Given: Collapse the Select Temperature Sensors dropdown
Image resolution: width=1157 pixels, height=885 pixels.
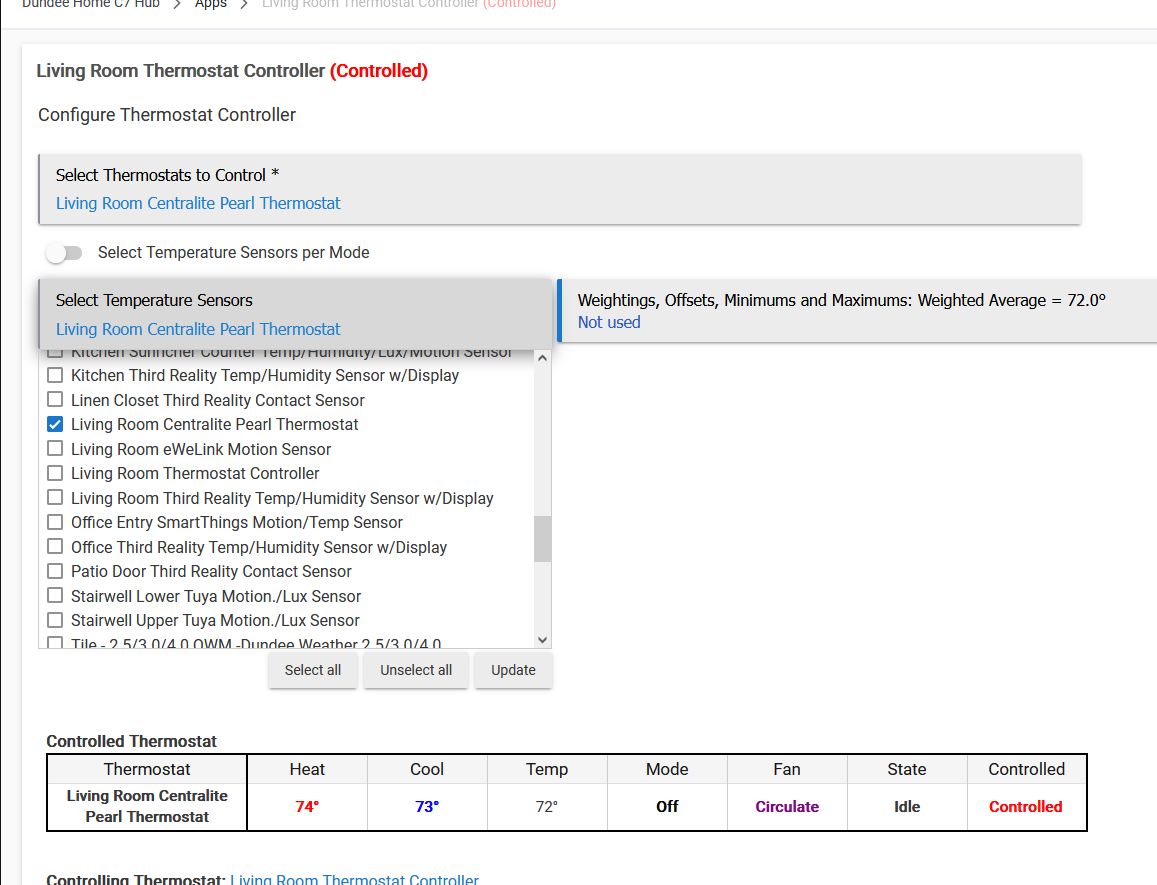Looking at the screenshot, I should coord(295,314).
